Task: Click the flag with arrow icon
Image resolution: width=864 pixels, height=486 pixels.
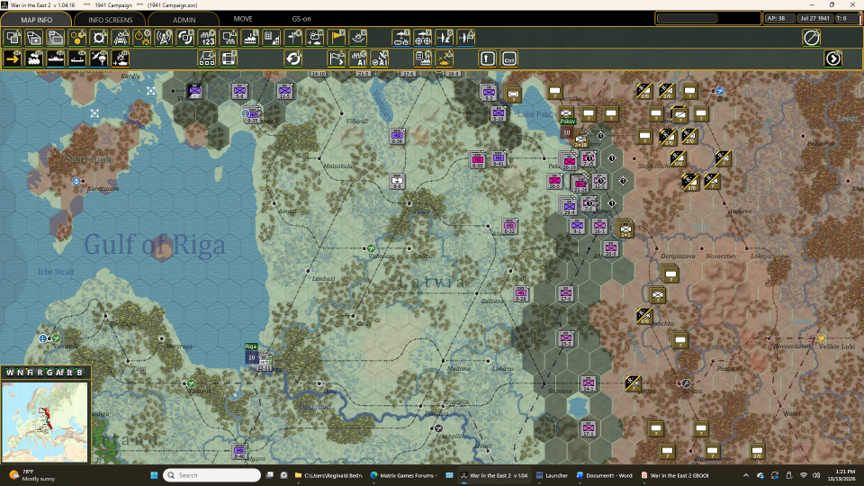Action: [x=337, y=58]
